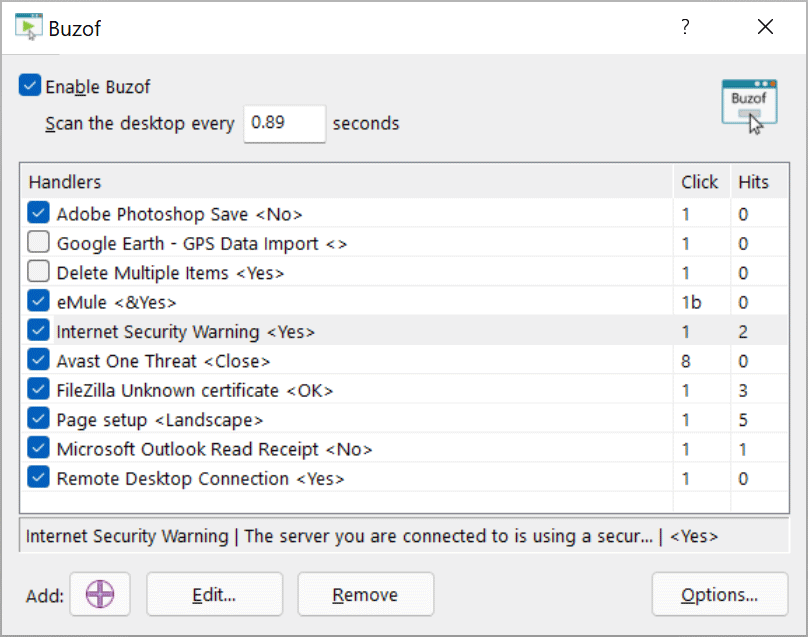Image resolution: width=808 pixels, height=637 pixels.
Task: Disable the Enable Buzof checkbox
Action: (30, 87)
